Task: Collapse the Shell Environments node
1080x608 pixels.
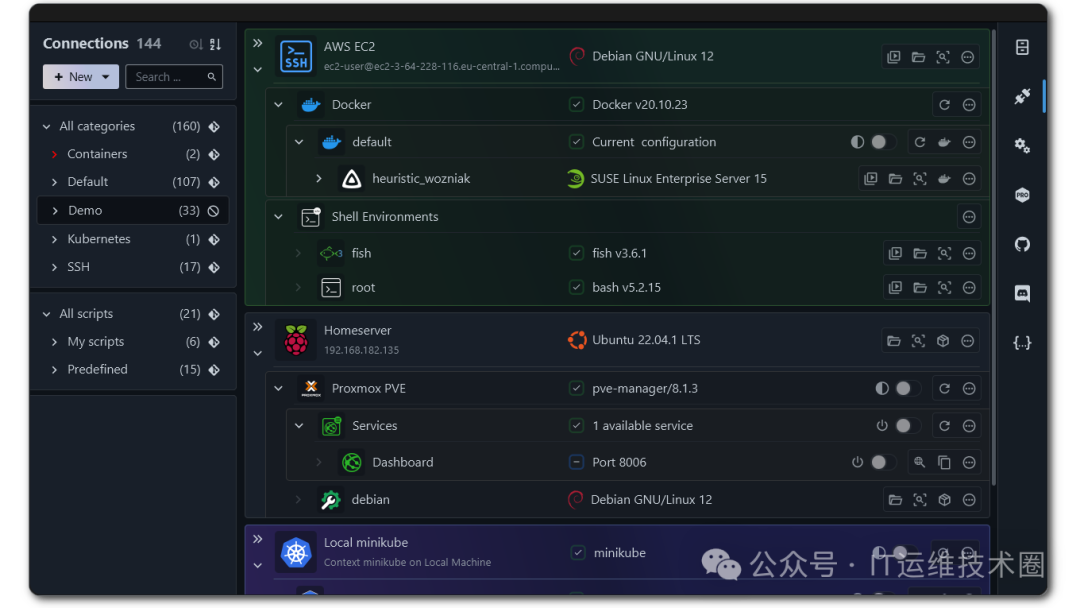Action: [x=278, y=217]
